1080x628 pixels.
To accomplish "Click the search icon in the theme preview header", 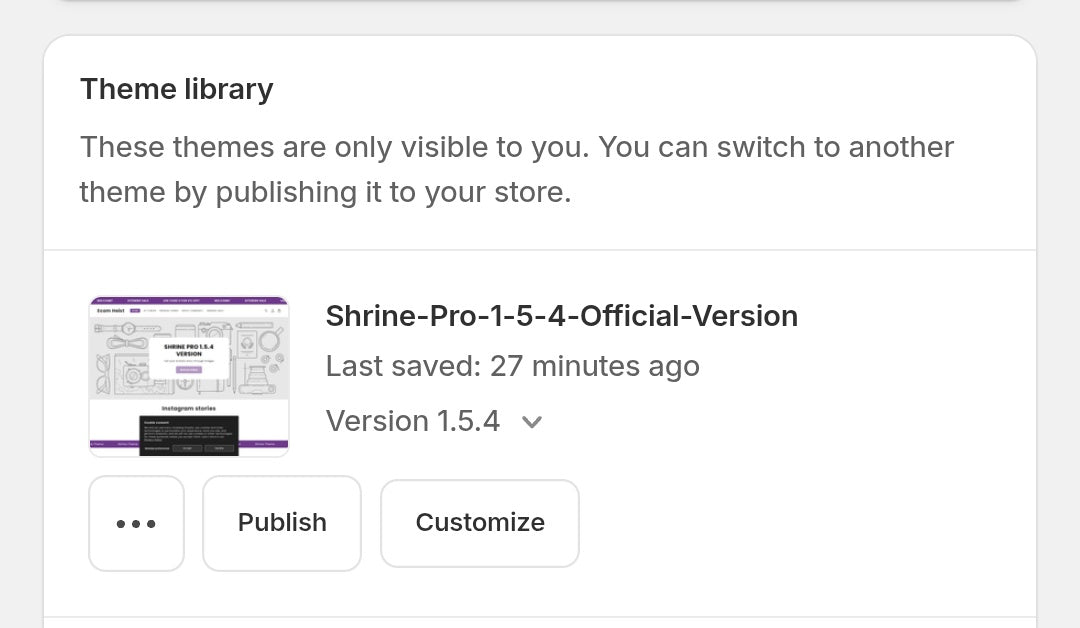I will (x=267, y=310).
